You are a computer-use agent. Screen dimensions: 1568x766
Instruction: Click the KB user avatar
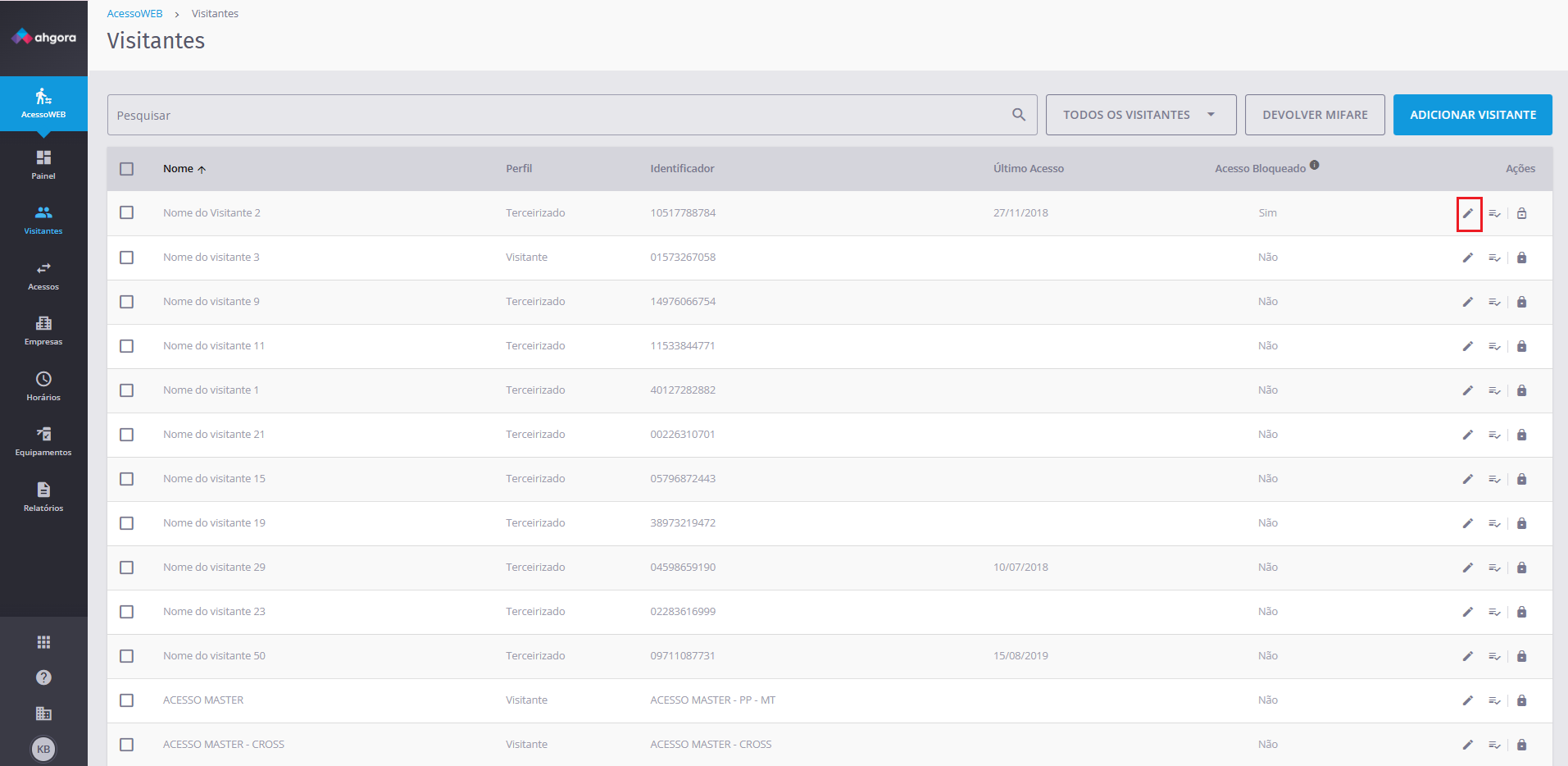43,749
